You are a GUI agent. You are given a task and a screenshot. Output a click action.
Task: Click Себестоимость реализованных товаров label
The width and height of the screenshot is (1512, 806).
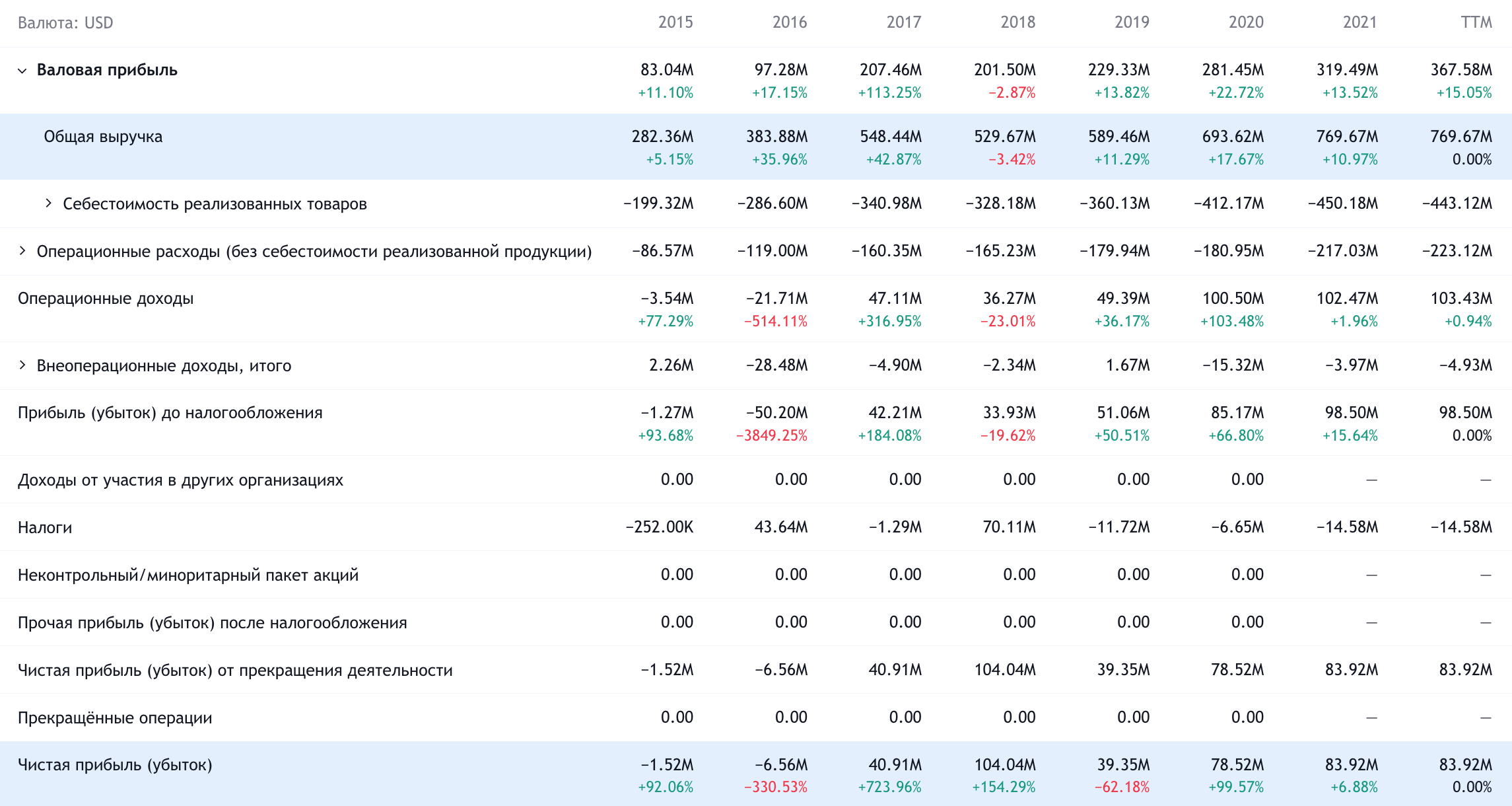point(215,203)
